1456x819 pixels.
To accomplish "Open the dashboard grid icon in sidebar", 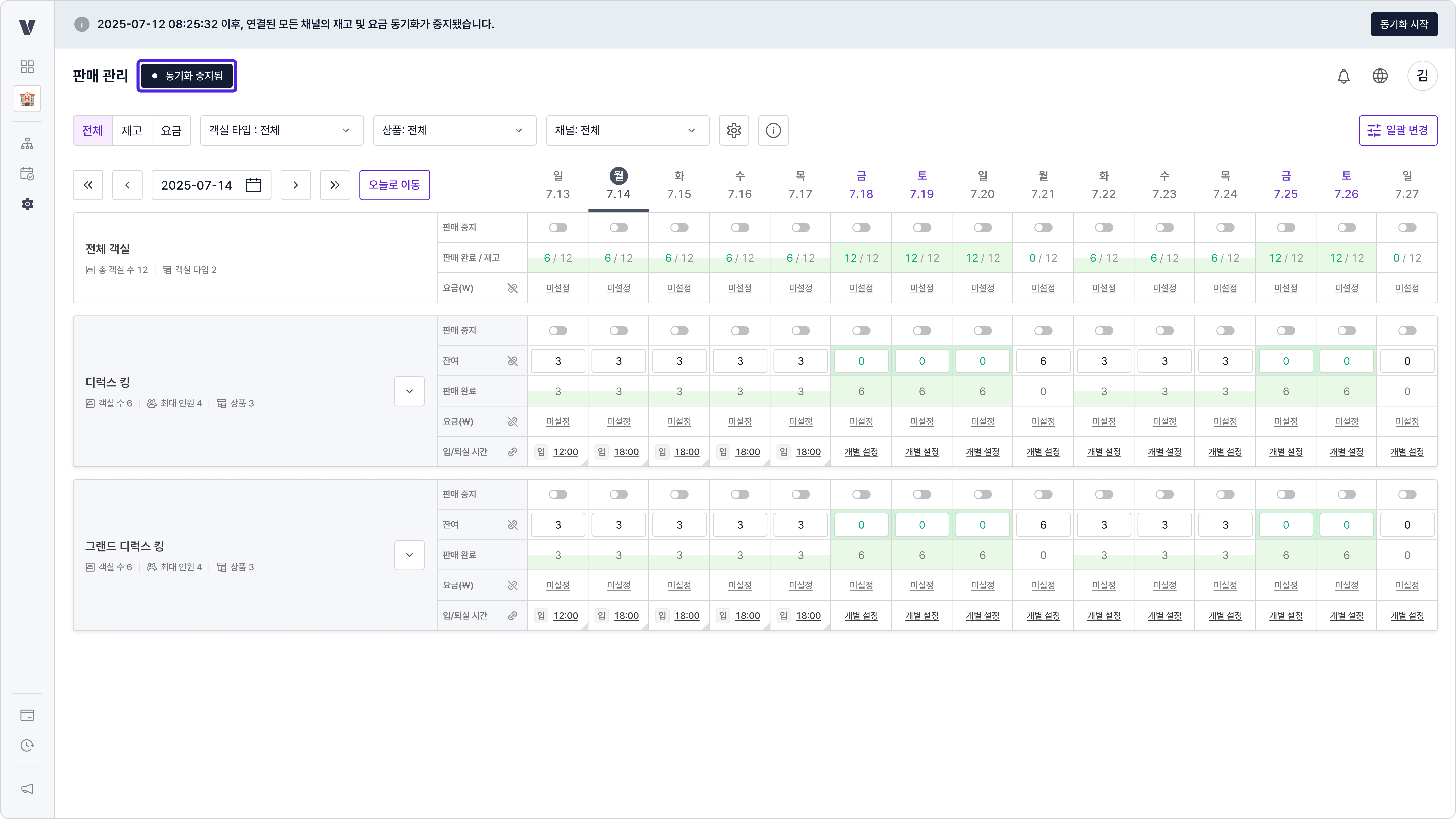I will [x=27, y=67].
